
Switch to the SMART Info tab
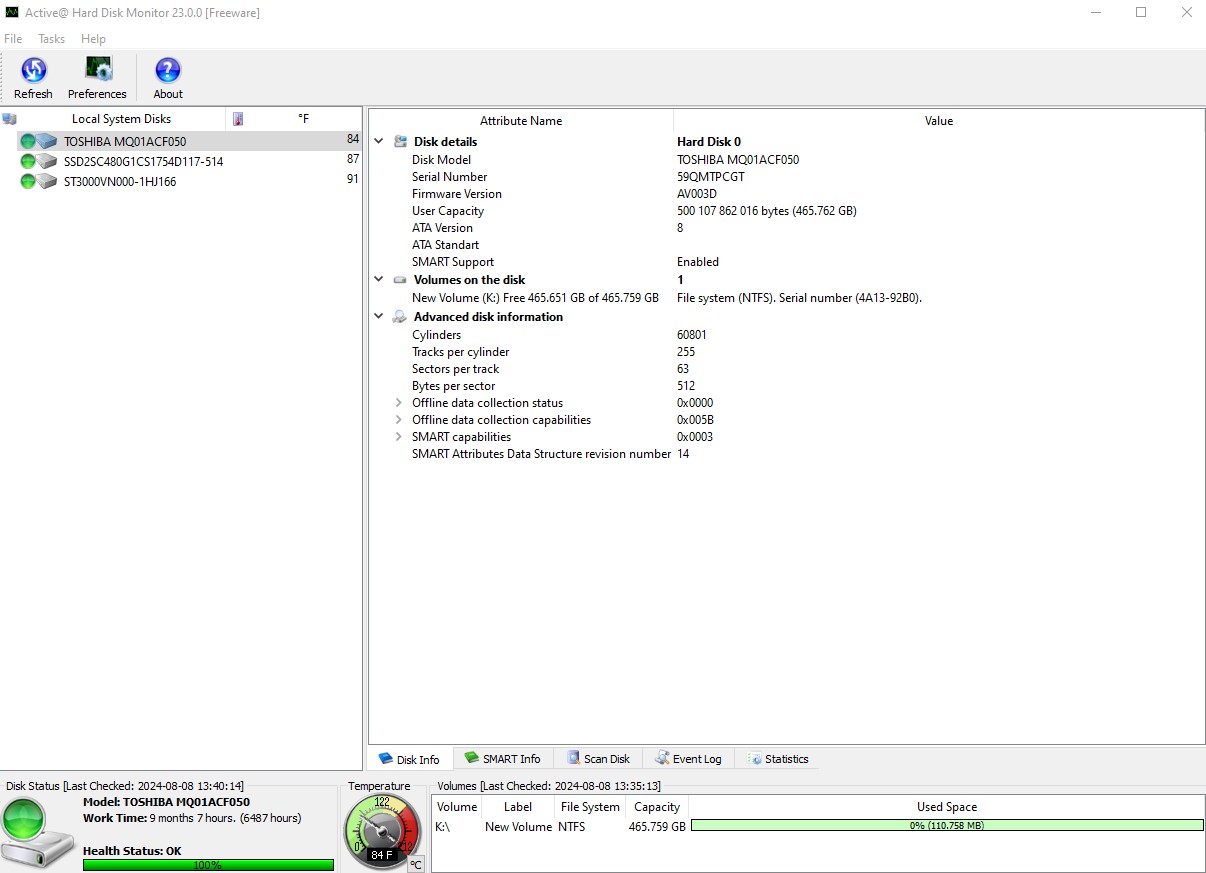coord(503,758)
